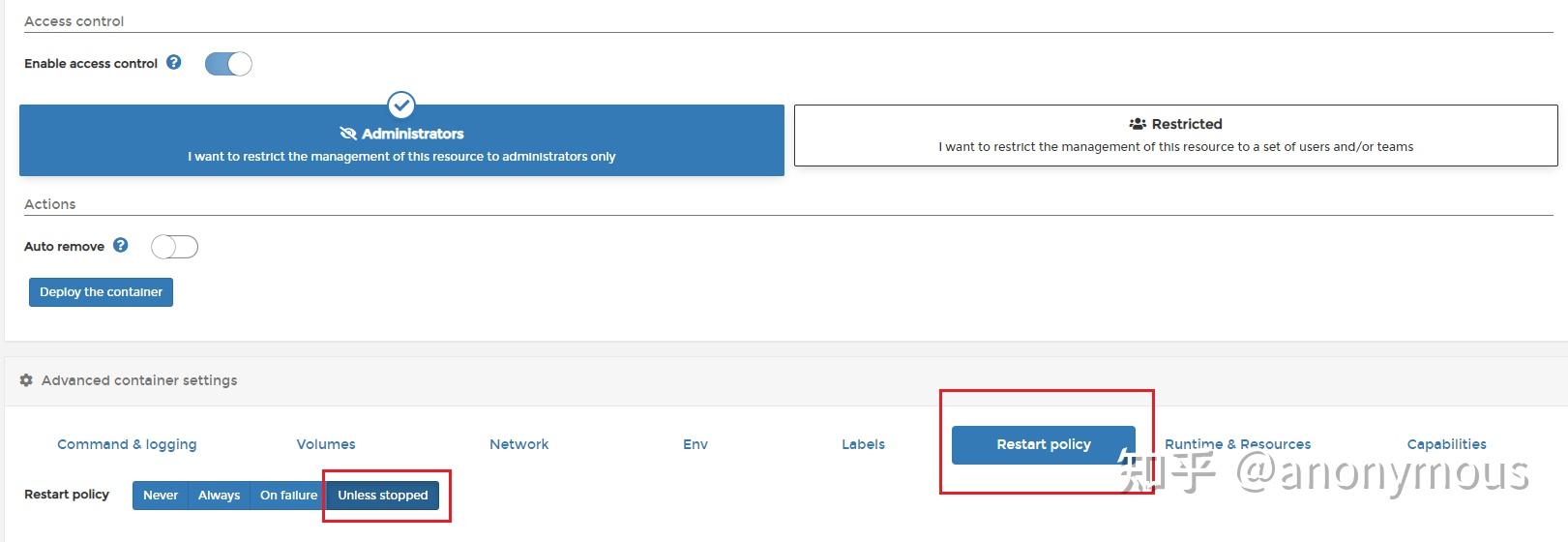Click the Restart policy field label
This screenshot has height=542, width=1568.
67,495
